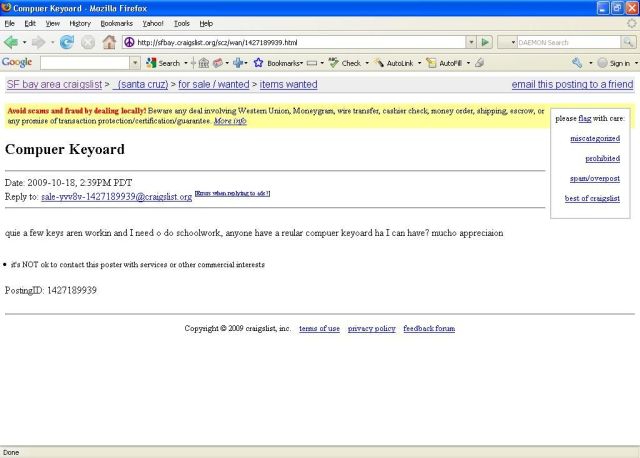Open the Bookmarks menu
Screen dimensions: 640x458
coord(116,23)
